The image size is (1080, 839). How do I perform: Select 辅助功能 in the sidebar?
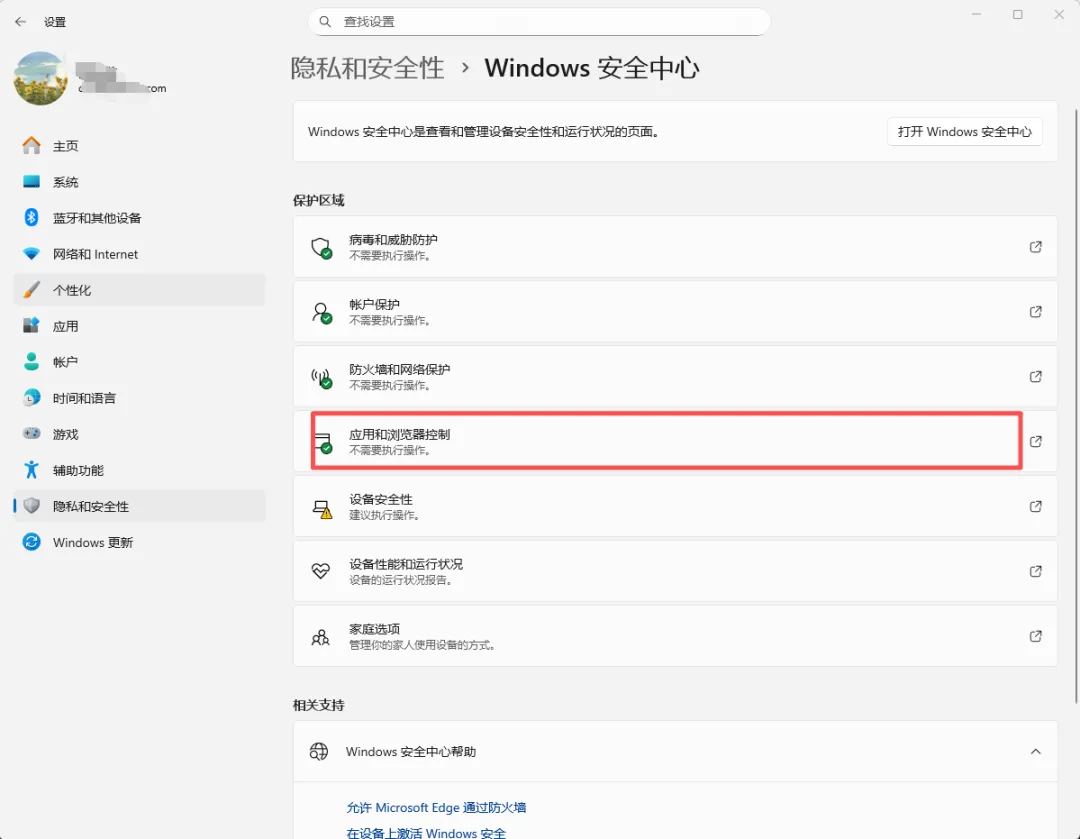pyautogui.click(x=139, y=470)
